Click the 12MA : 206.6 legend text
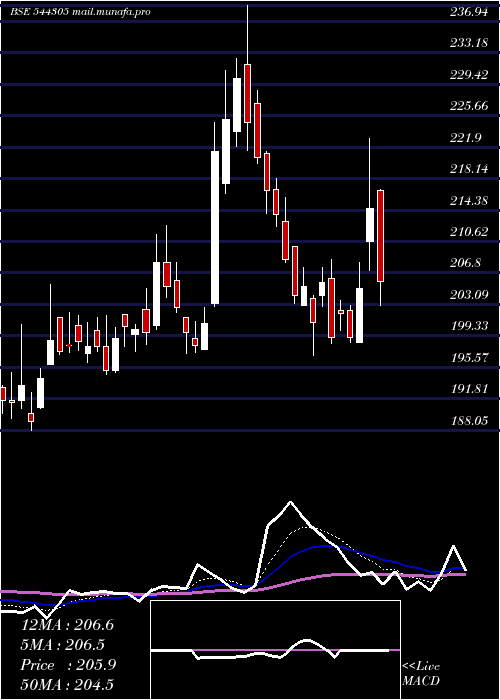Image resolution: width=500 pixels, height=700 pixels. point(67,625)
